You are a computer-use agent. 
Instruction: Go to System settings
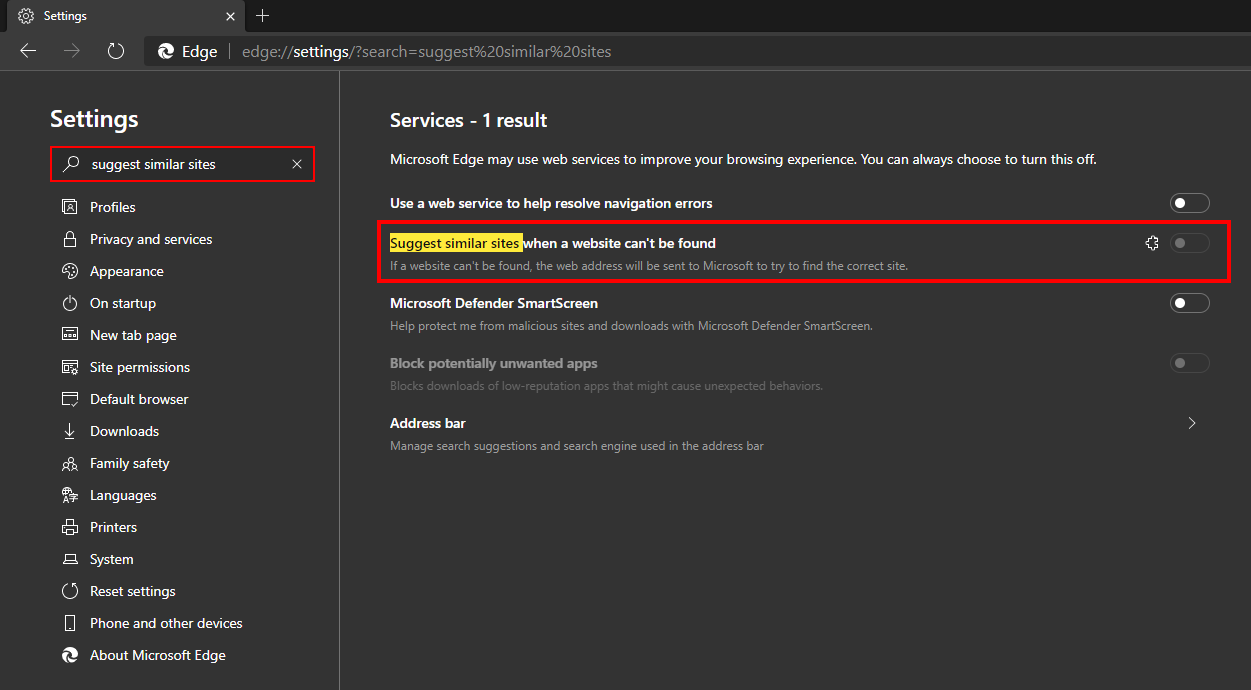pyautogui.click(x=111, y=559)
